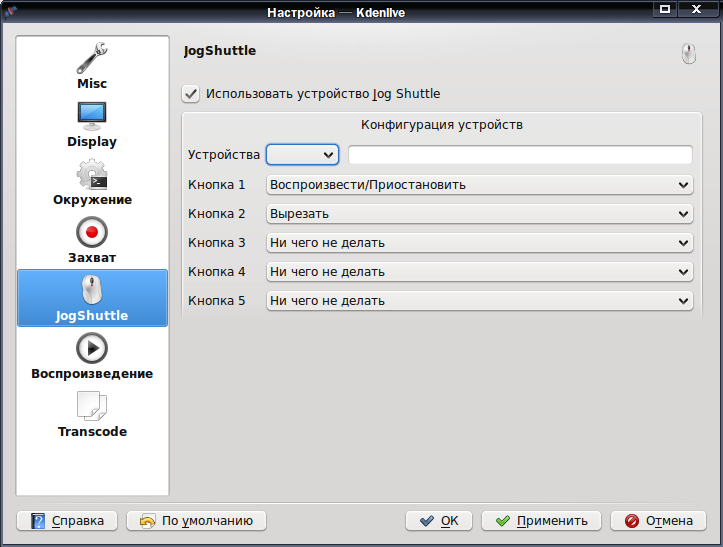Open the Кнопка 5 action dropdown
Image resolution: width=723 pixels, height=547 pixels.
[x=480, y=301]
